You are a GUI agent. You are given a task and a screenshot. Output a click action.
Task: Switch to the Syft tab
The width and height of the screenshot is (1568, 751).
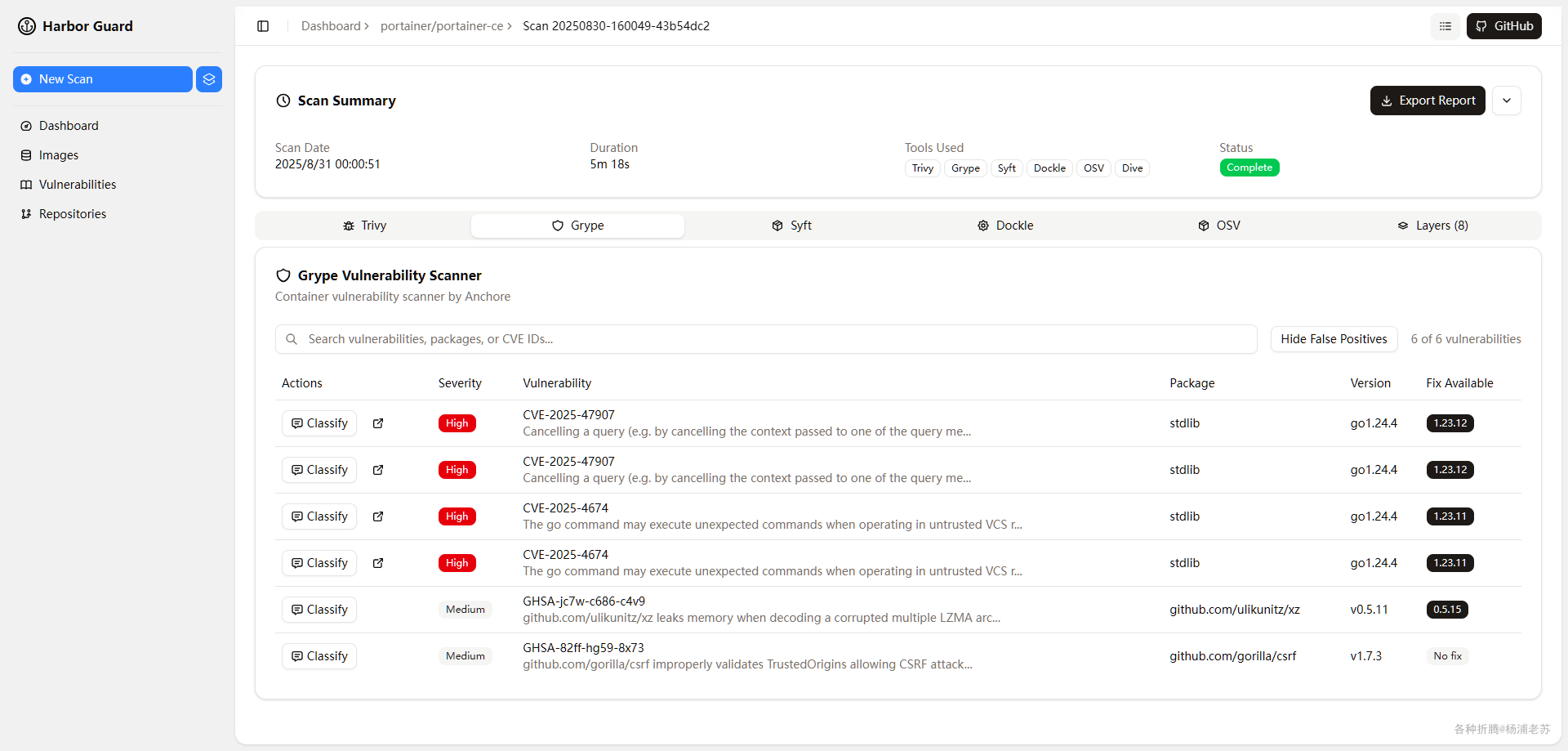click(791, 226)
